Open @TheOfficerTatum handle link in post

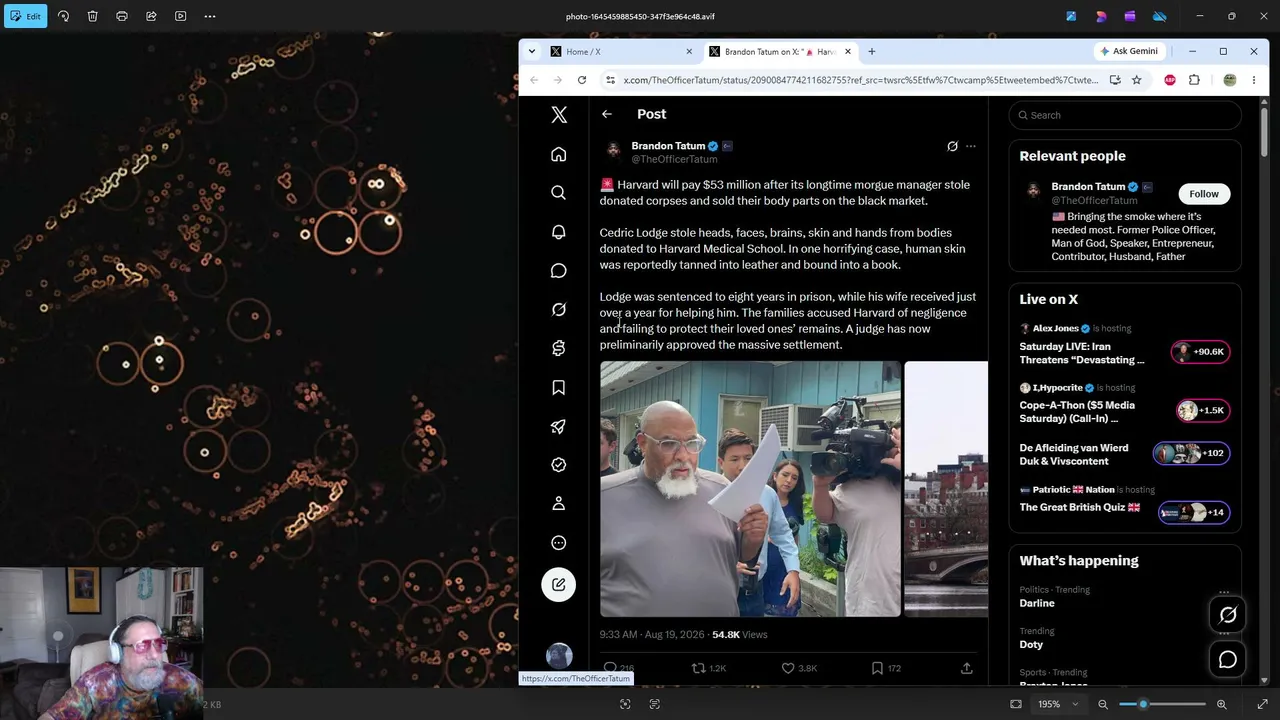coord(674,159)
